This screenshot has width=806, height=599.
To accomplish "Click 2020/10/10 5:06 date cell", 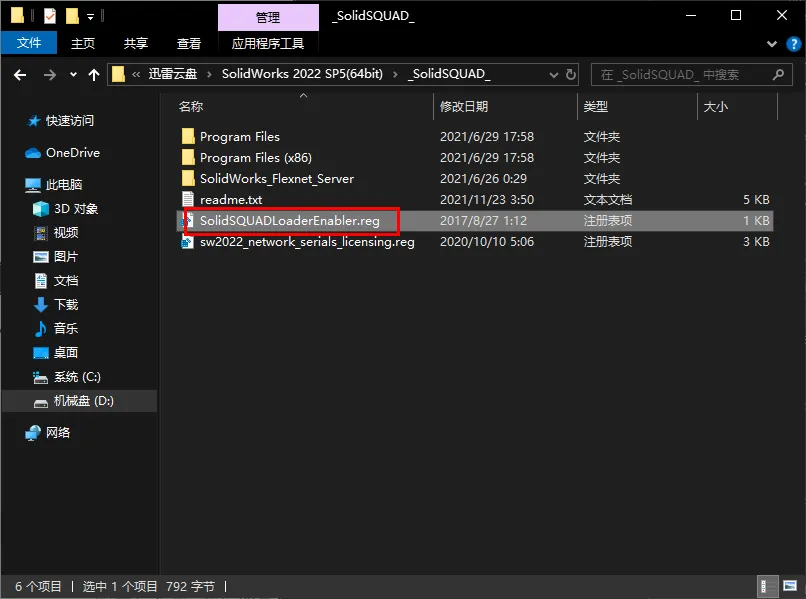I will [x=487, y=242].
